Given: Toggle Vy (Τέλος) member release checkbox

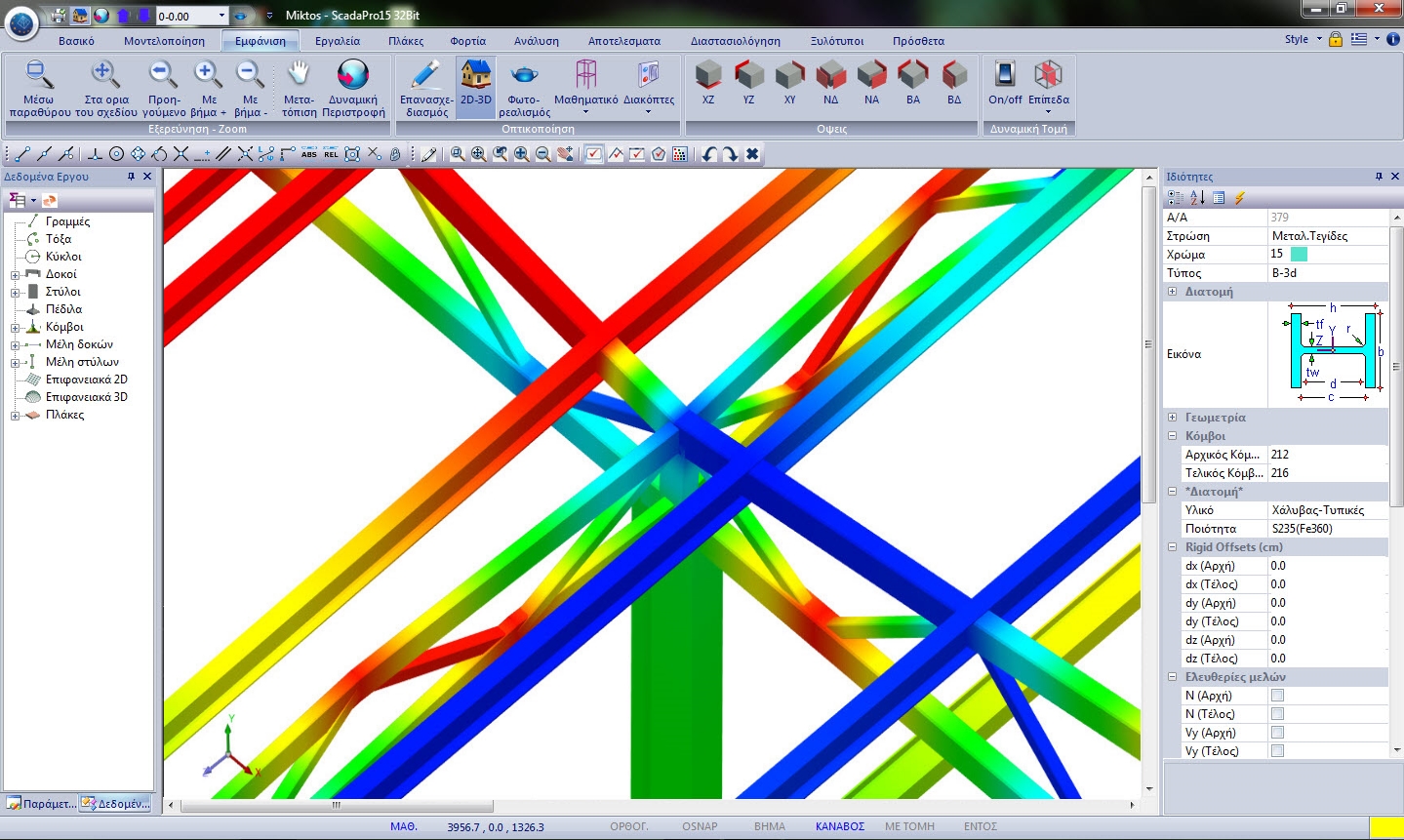Looking at the screenshot, I should click(1277, 751).
